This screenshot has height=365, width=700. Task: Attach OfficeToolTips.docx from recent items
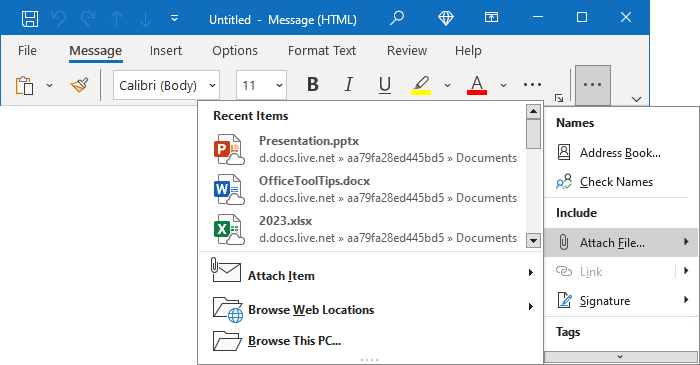tap(365, 189)
